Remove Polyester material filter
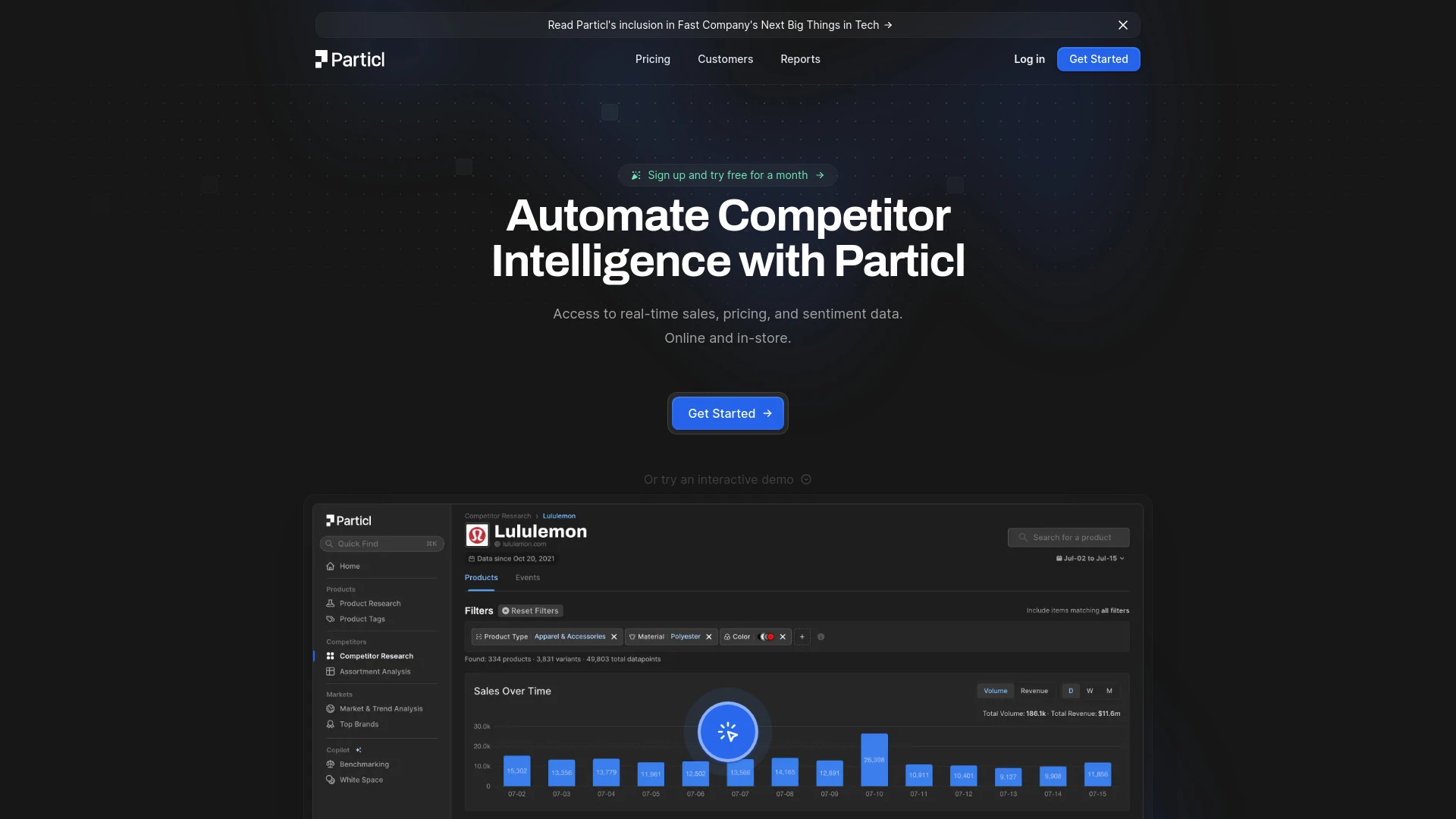The width and height of the screenshot is (1456, 819). click(709, 637)
